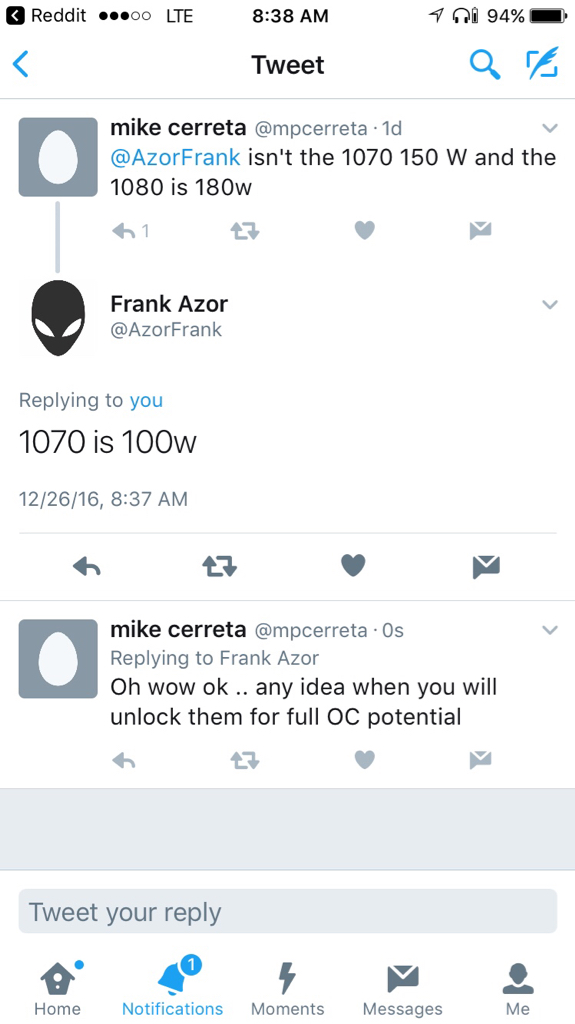575x1024 pixels.
Task: Retweet the first mike cerreta tweet
Action: [x=244, y=231]
